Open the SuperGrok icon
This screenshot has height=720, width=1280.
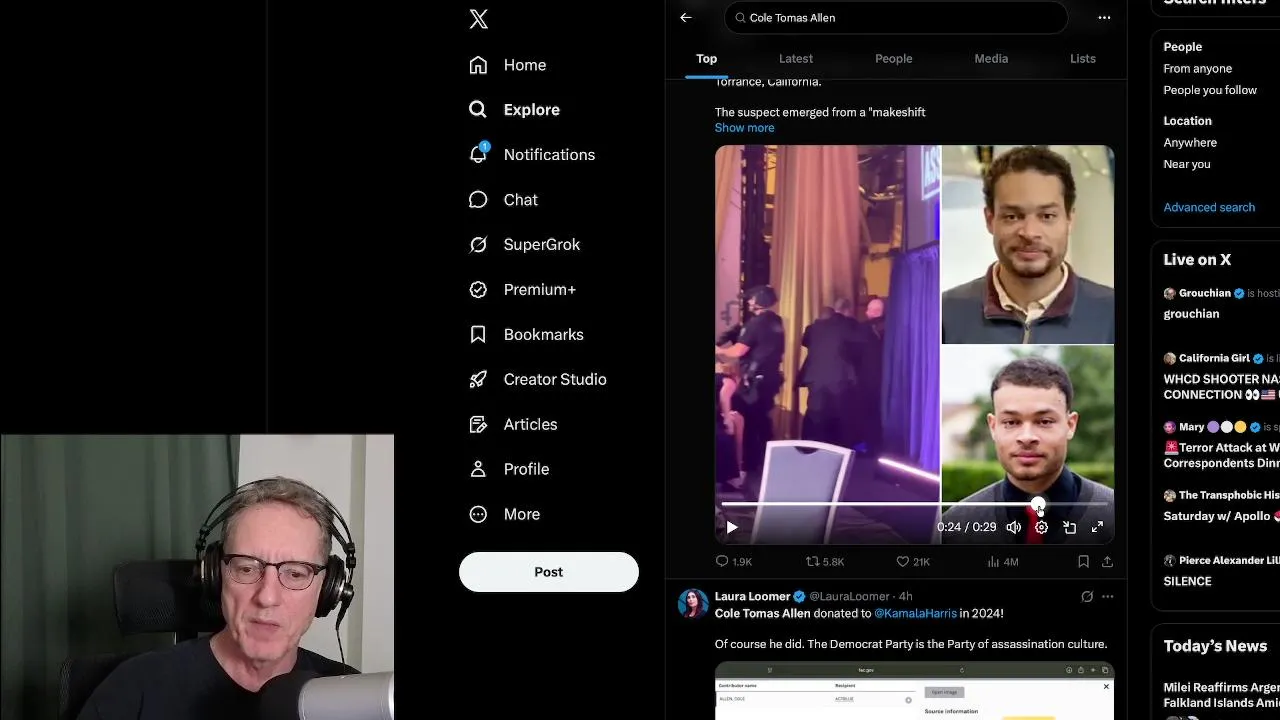click(x=478, y=245)
